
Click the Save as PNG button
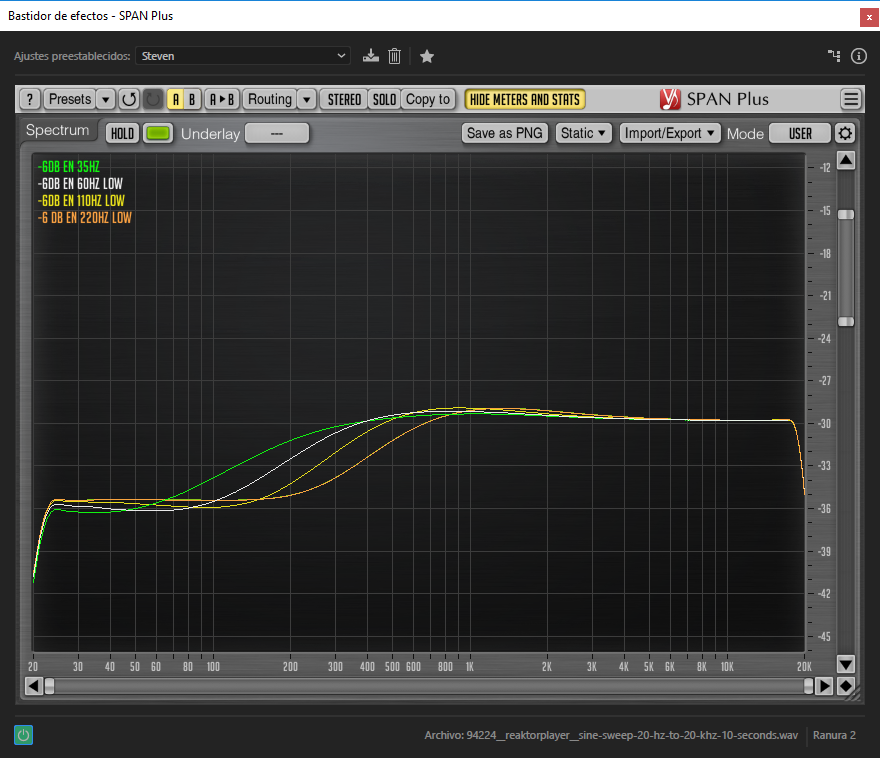click(505, 133)
